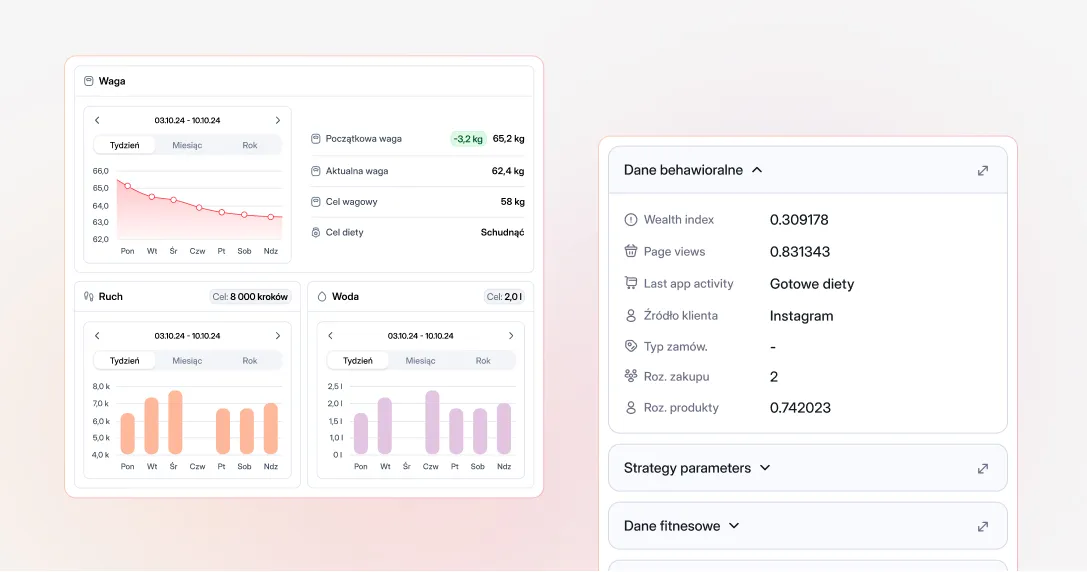This screenshot has height=572, width=1087.
Task: Click the date range in Waga chart
Action: [187, 120]
